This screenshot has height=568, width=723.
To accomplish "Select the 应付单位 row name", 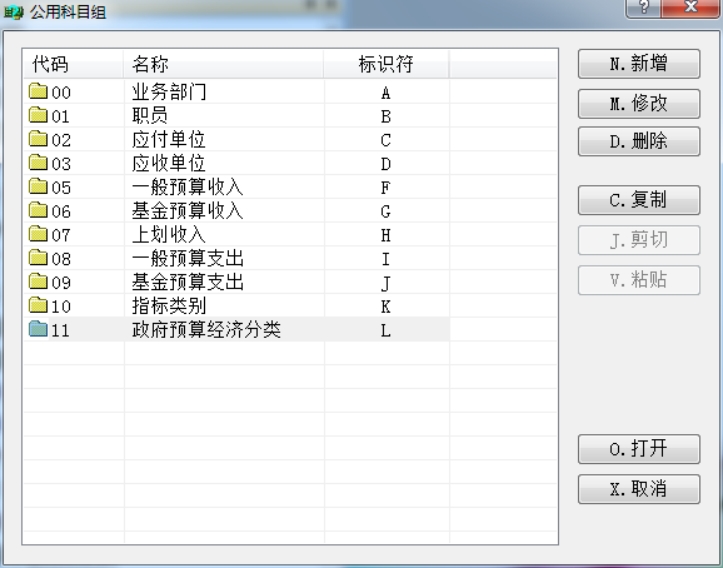I will tap(168, 139).
